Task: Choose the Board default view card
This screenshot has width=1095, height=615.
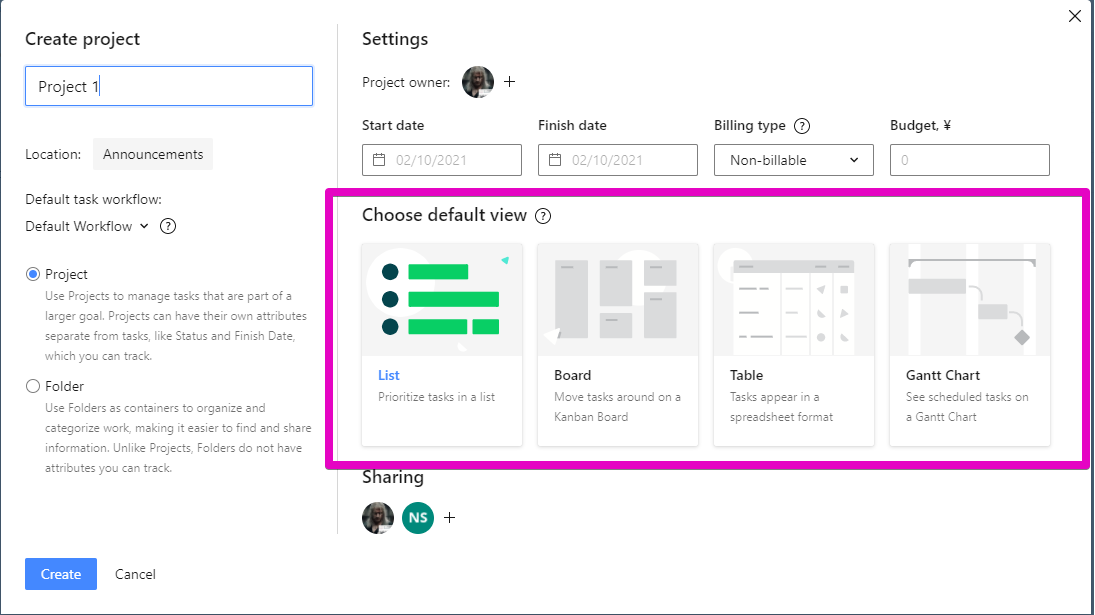Action: point(618,345)
